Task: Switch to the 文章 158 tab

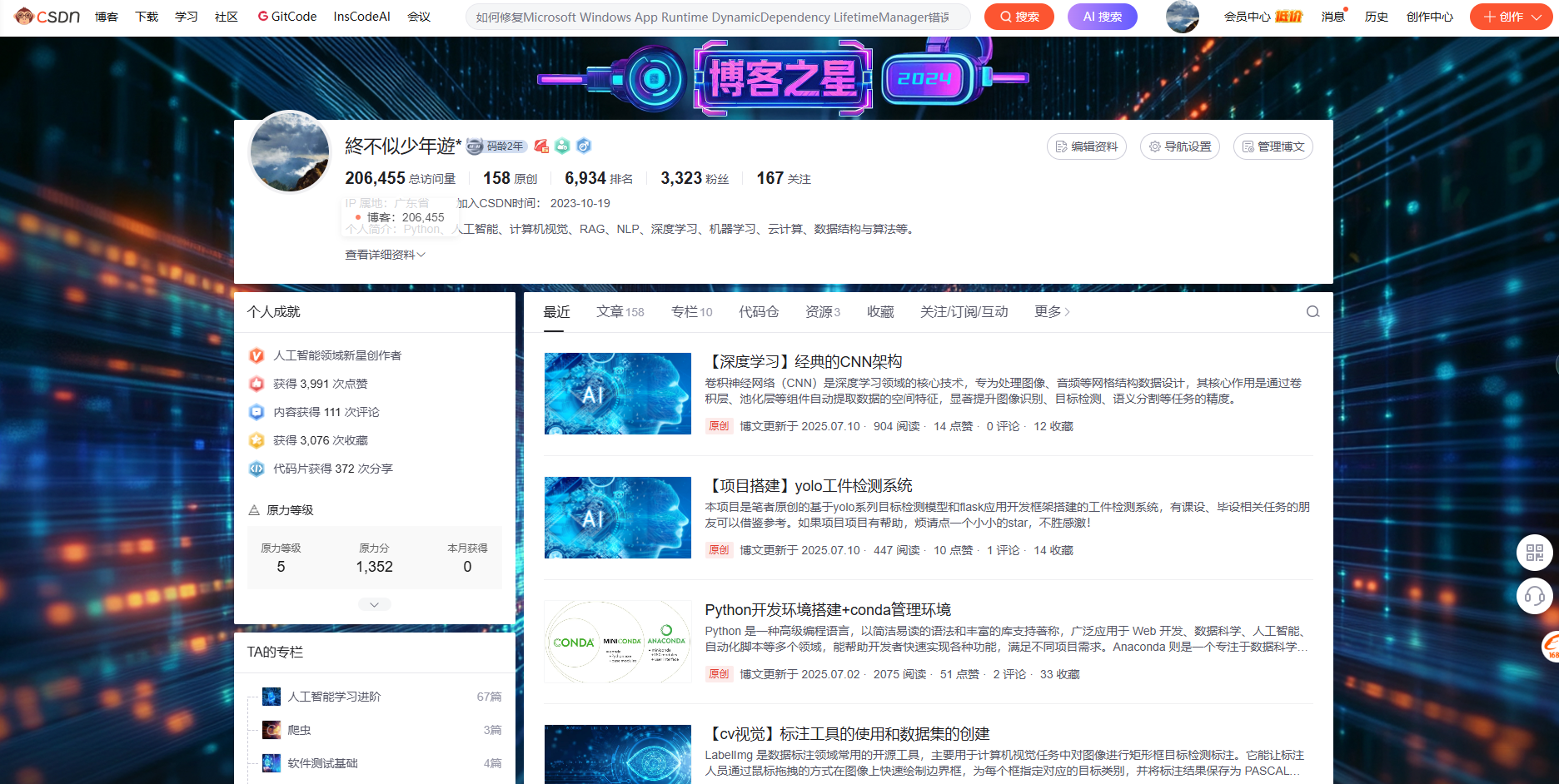Action: click(x=620, y=311)
